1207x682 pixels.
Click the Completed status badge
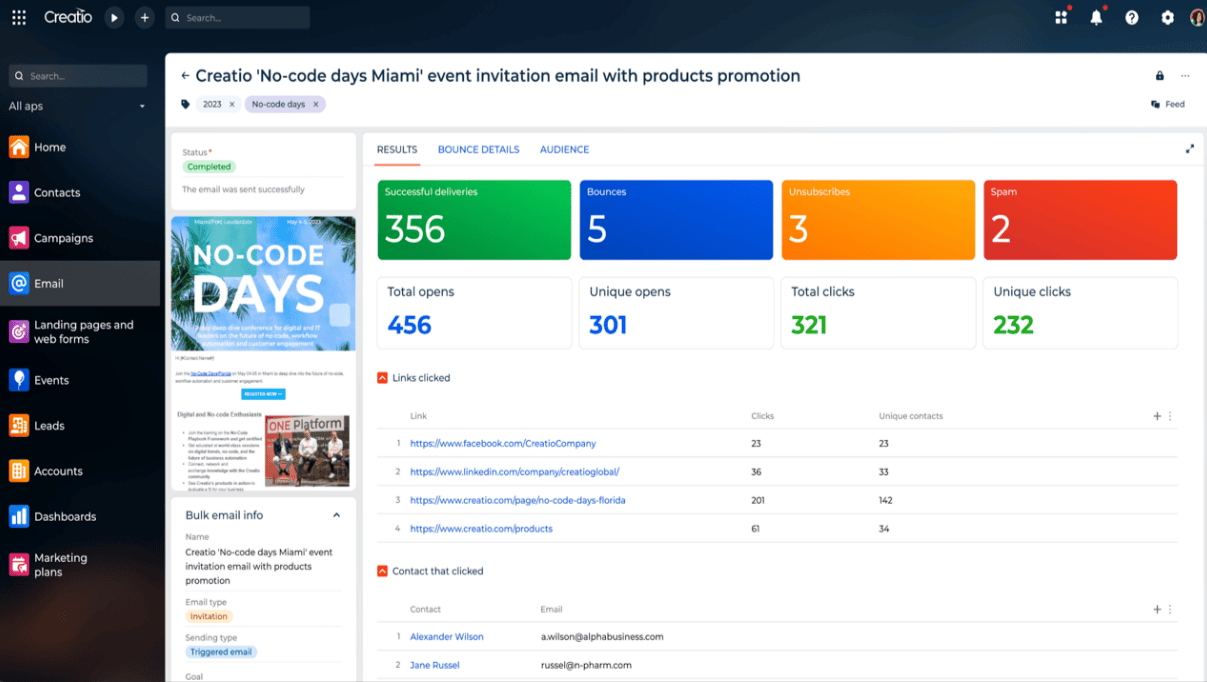pyautogui.click(x=209, y=167)
